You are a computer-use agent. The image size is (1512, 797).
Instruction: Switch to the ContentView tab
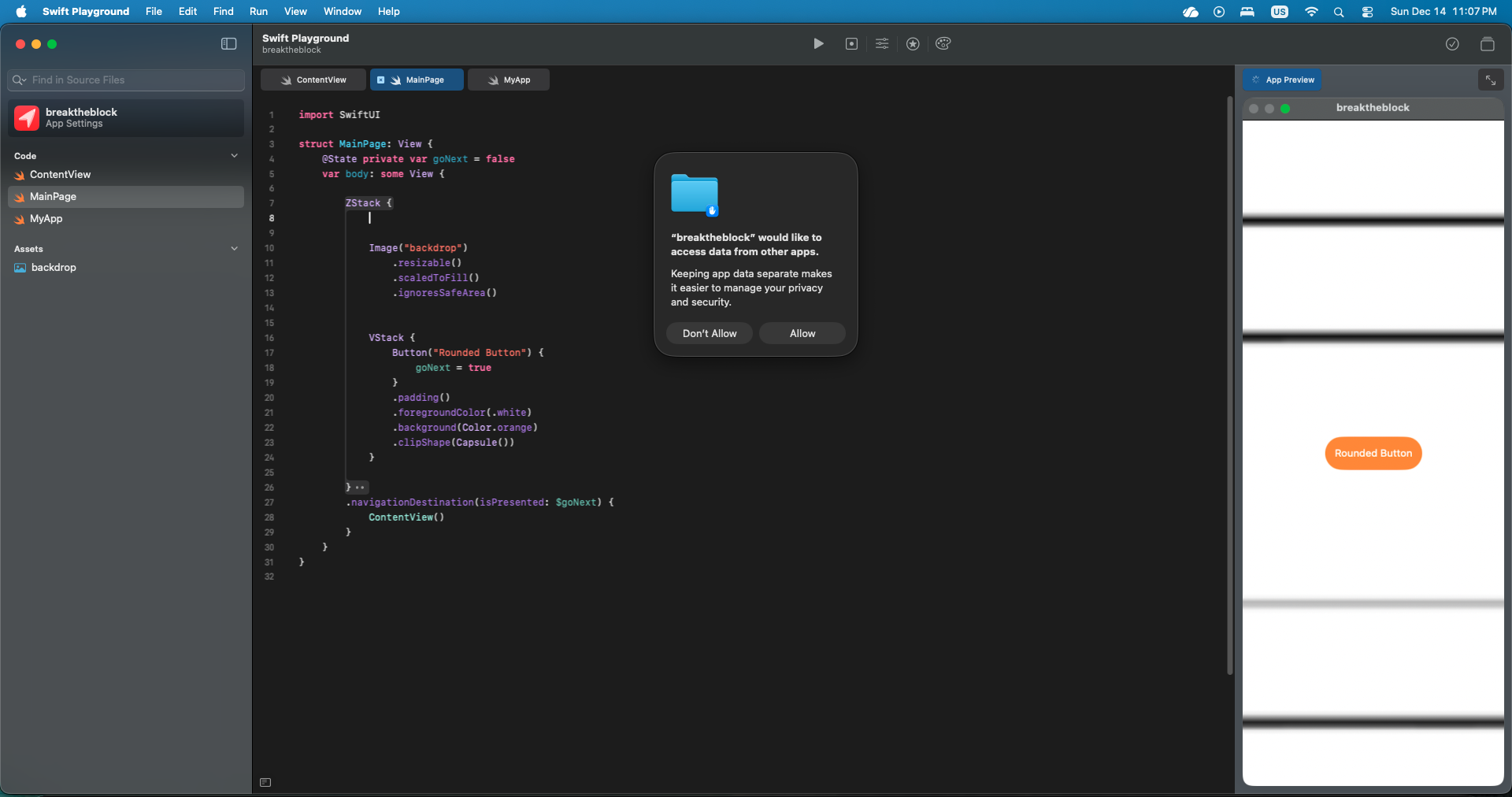coord(313,80)
